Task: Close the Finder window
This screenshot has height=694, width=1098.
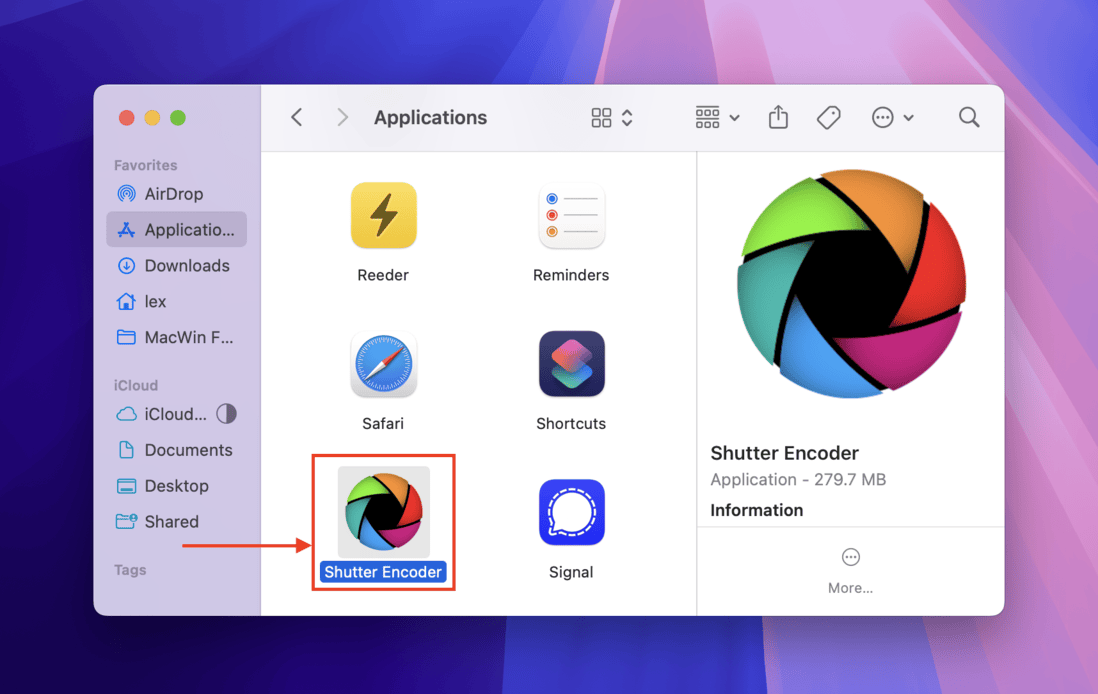Action: click(127, 118)
